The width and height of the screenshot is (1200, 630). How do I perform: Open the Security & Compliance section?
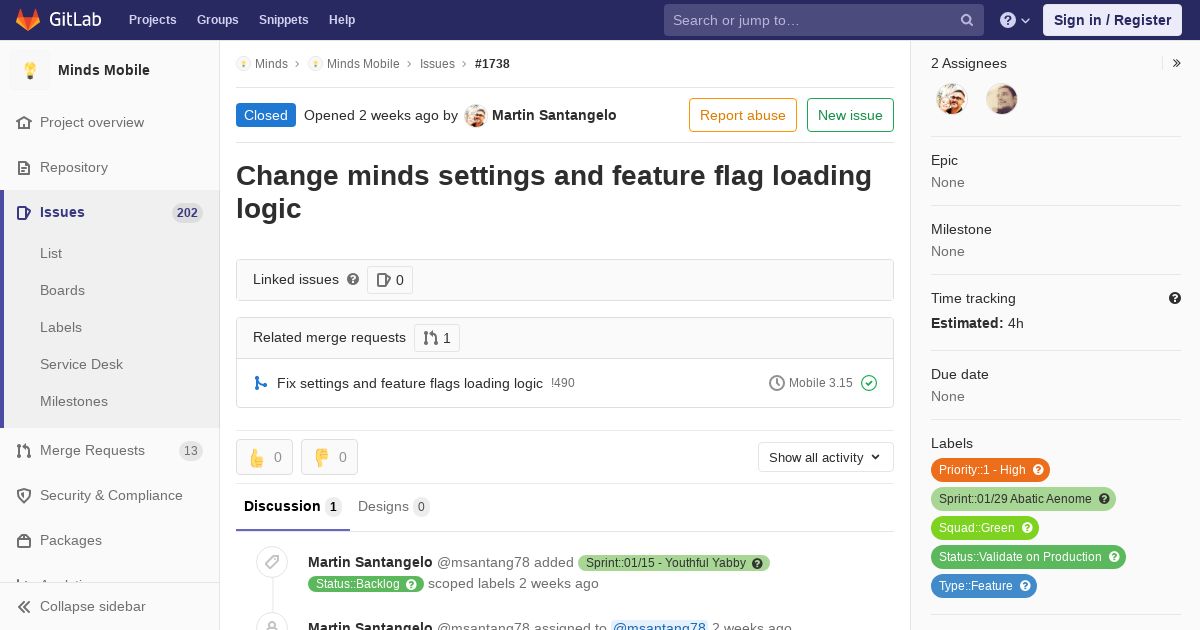pos(111,495)
